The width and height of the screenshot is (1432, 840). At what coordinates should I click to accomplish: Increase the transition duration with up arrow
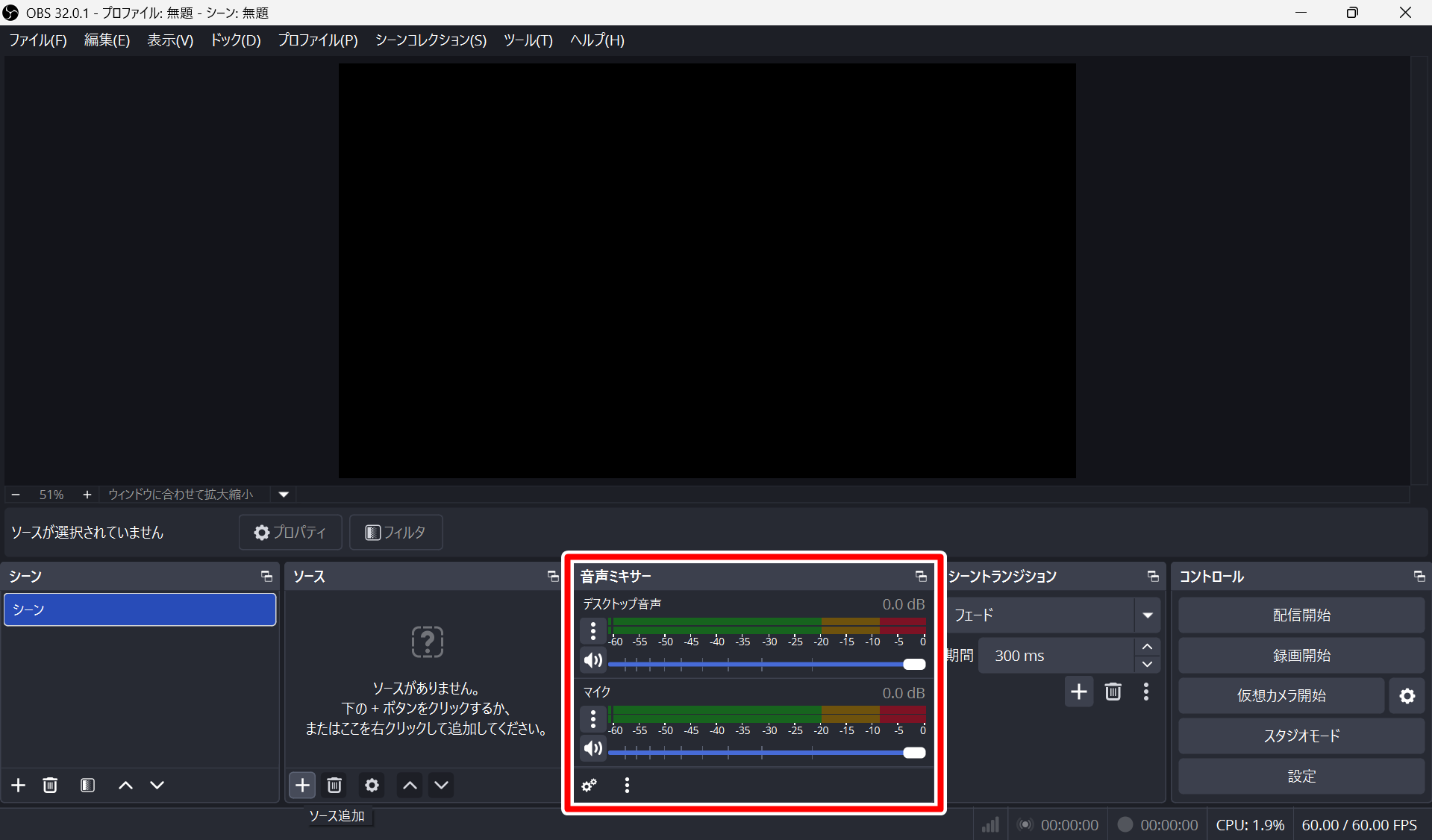coord(1147,647)
